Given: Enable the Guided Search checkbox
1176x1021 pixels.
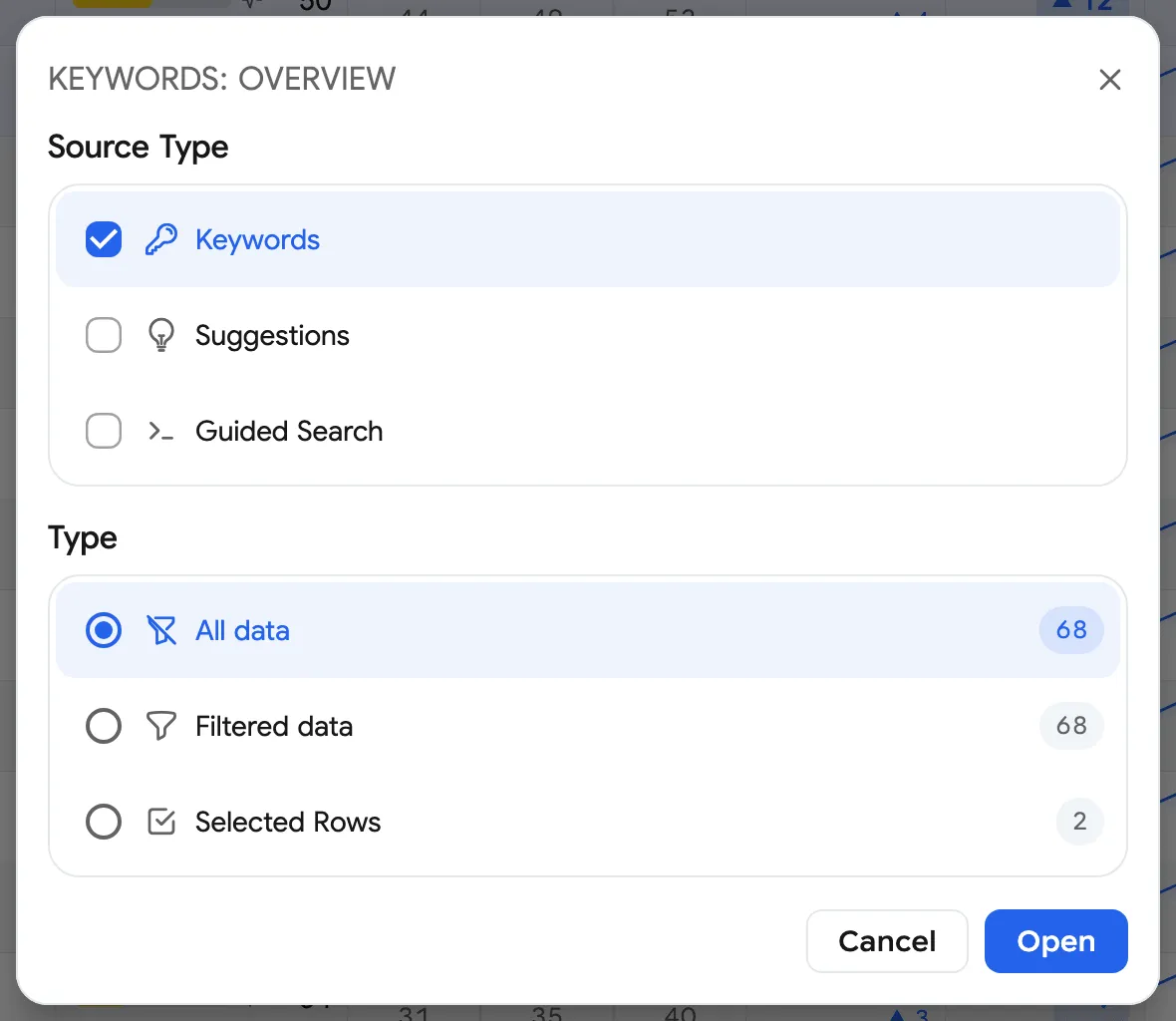Looking at the screenshot, I should pyautogui.click(x=104, y=431).
